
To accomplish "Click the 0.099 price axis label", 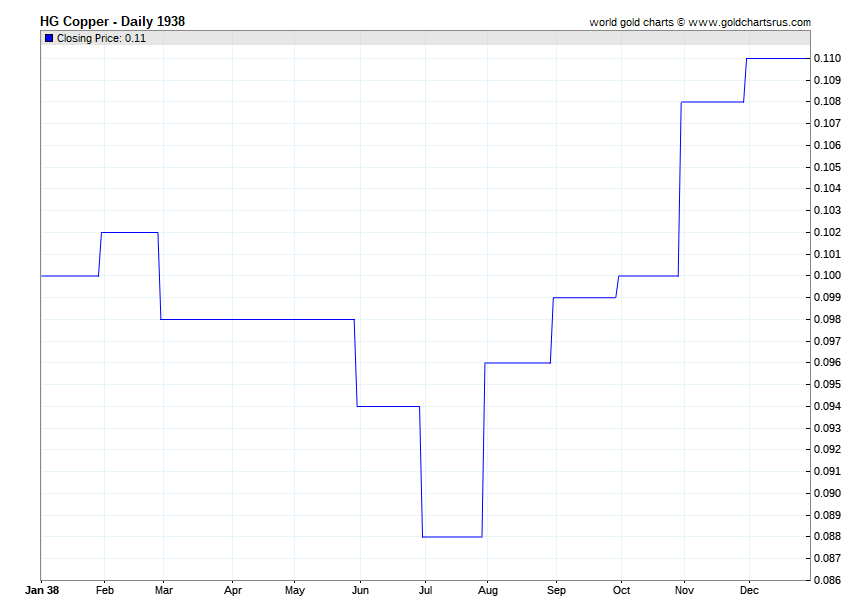I will point(827,298).
